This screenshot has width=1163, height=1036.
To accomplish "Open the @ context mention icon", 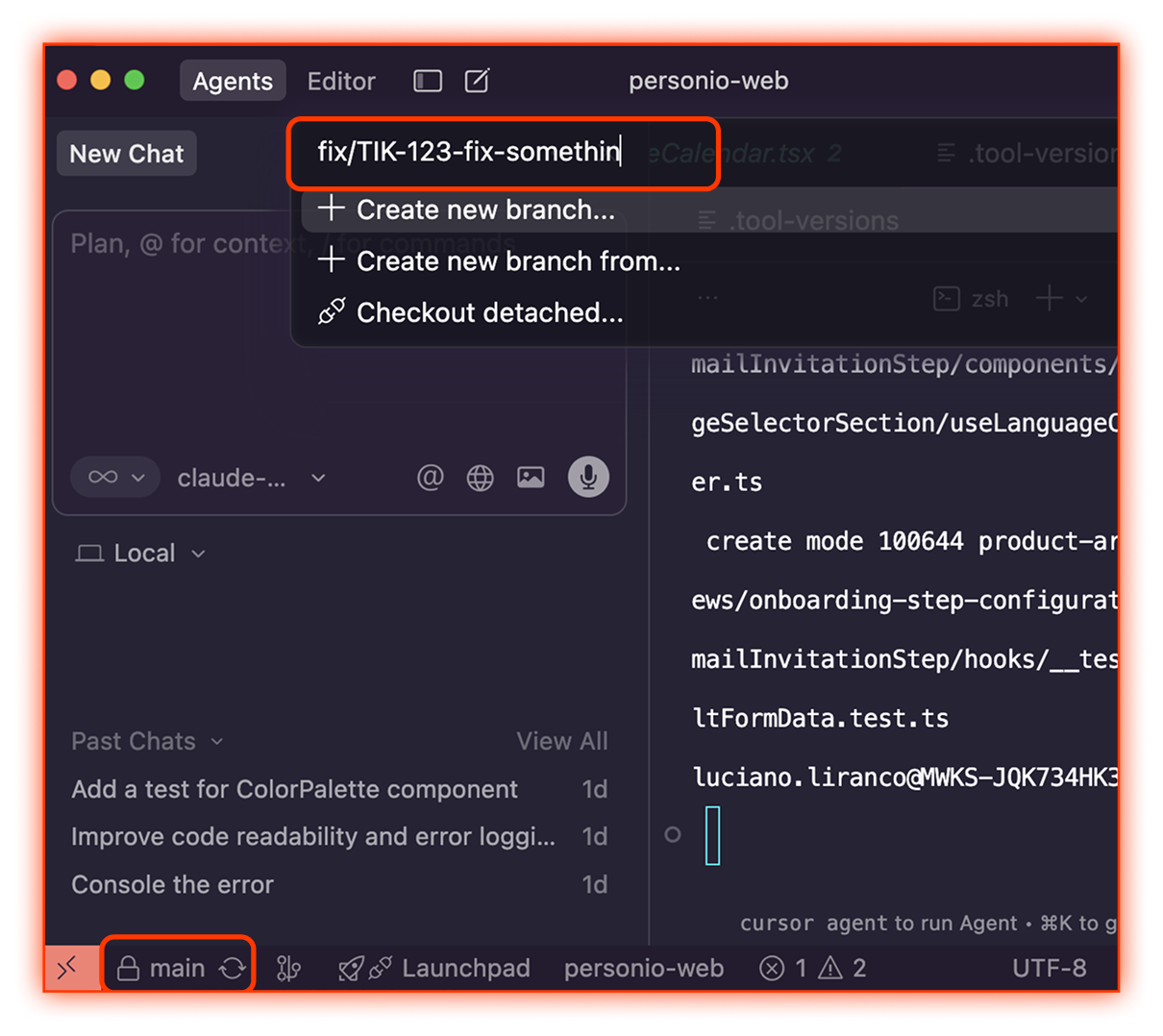I will click(431, 478).
